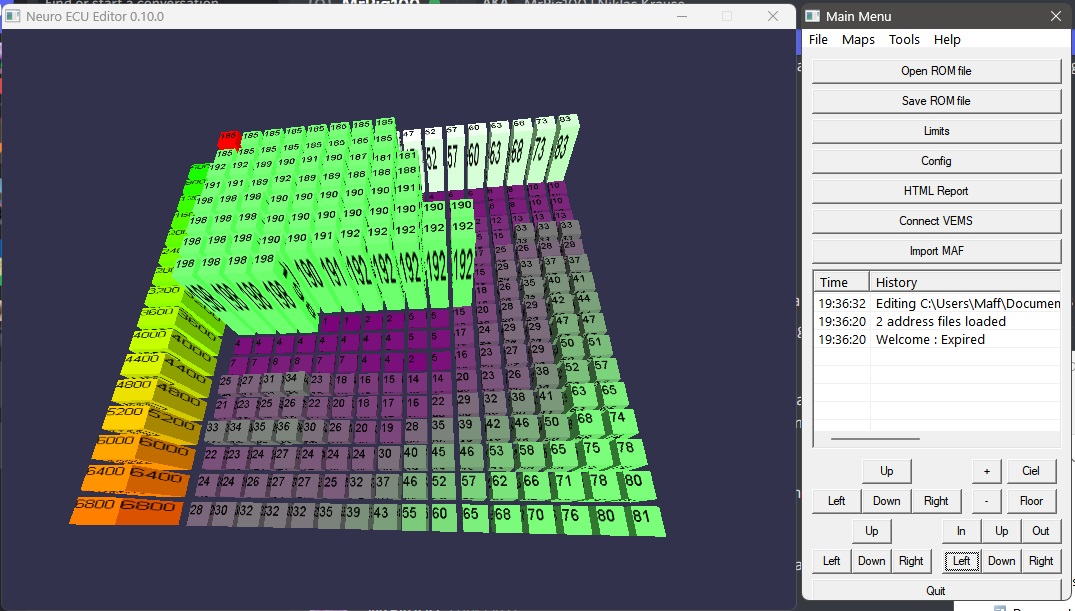
Task: Click the focused Left button below In
Action: [x=961, y=561]
